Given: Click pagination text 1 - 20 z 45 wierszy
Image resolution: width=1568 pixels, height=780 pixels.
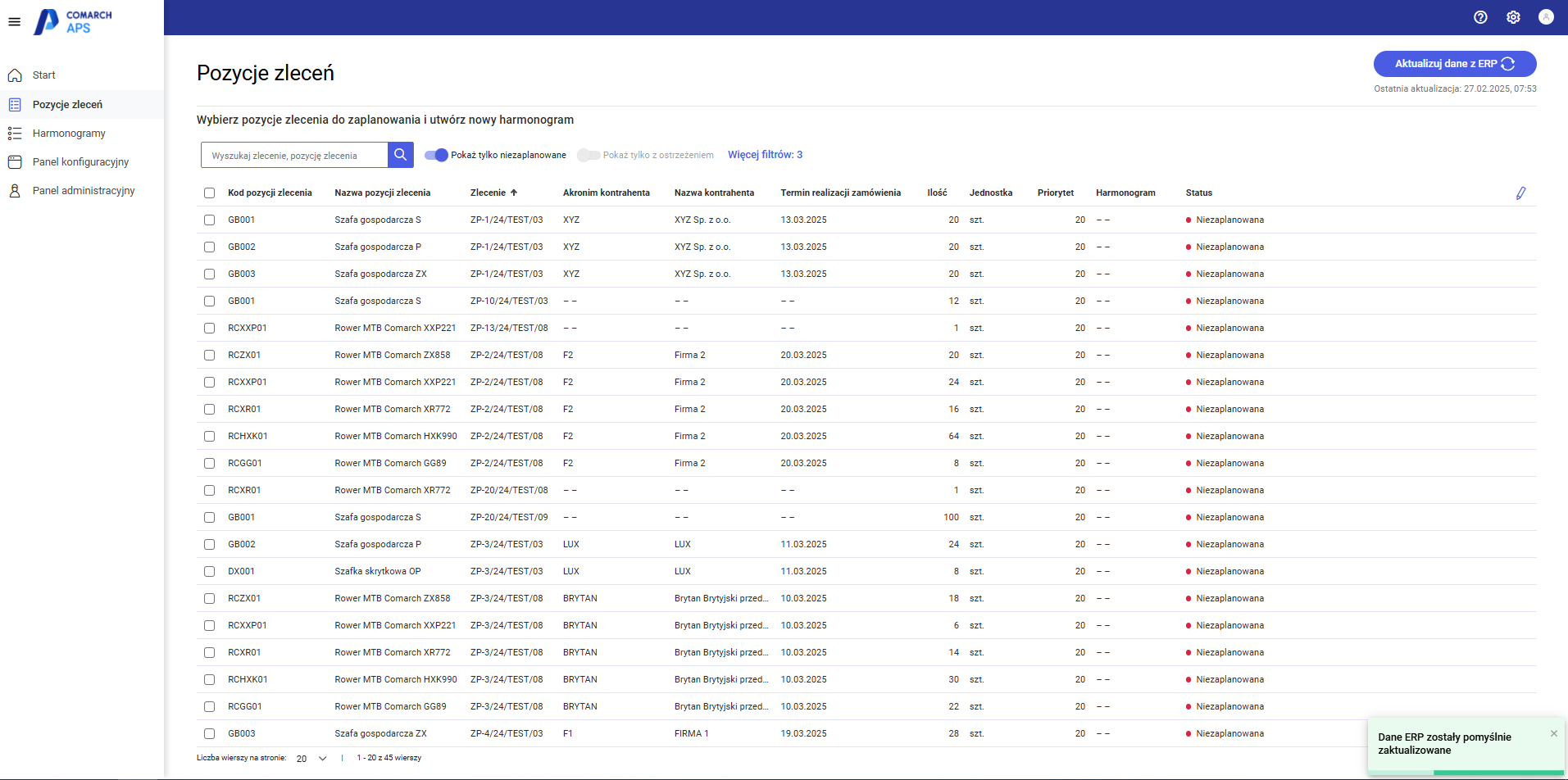Looking at the screenshot, I should [389, 758].
